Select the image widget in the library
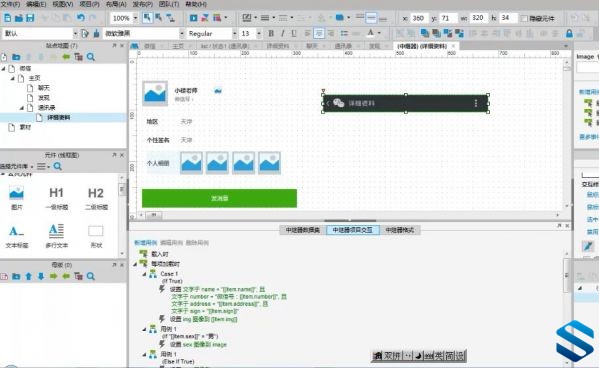This screenshot has width=599, height=368. tap(16, 198)
